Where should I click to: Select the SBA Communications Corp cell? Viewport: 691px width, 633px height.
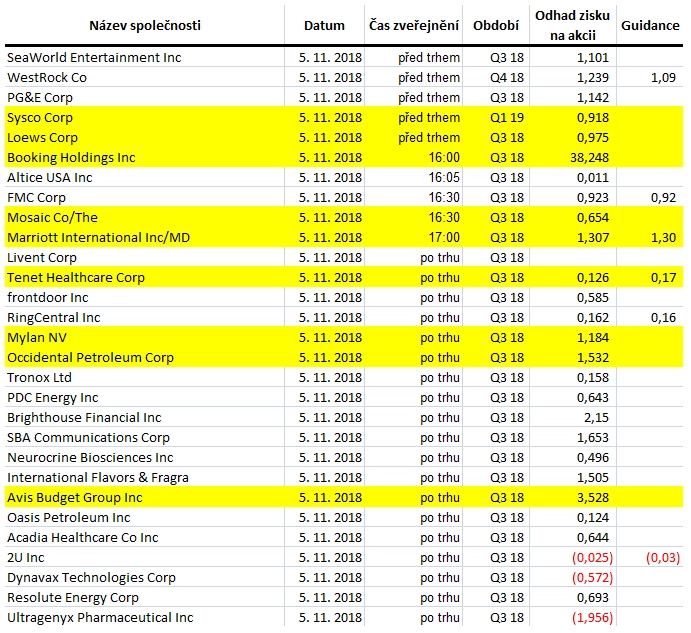(145, 438)
